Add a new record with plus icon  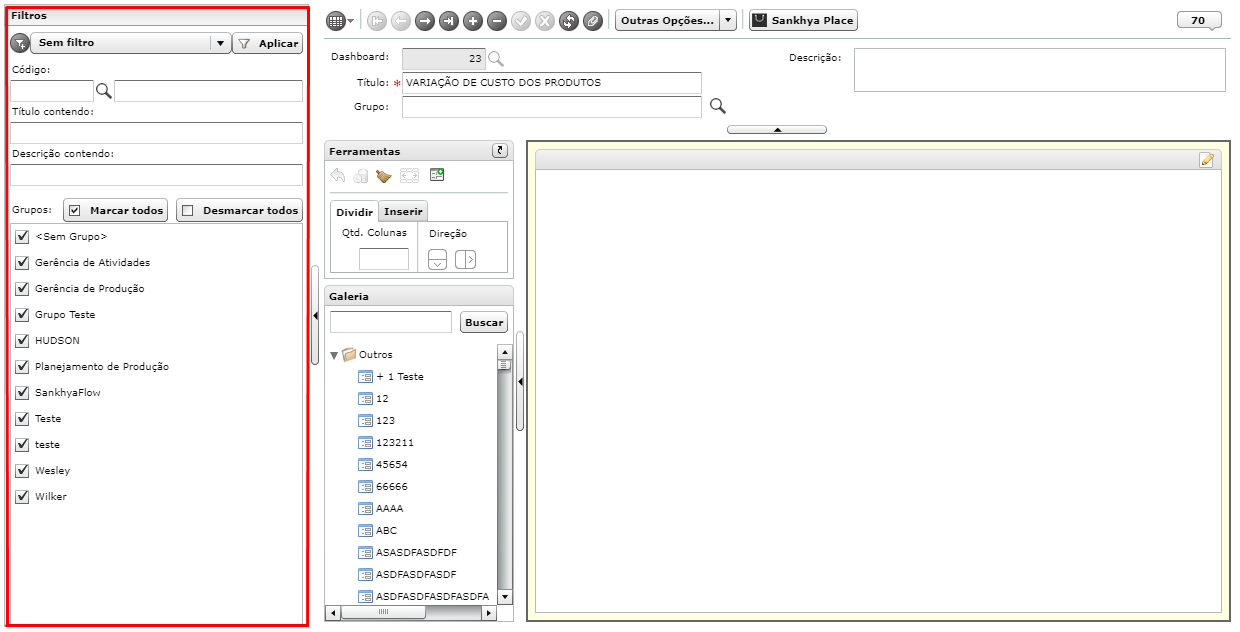coord(472,20)
